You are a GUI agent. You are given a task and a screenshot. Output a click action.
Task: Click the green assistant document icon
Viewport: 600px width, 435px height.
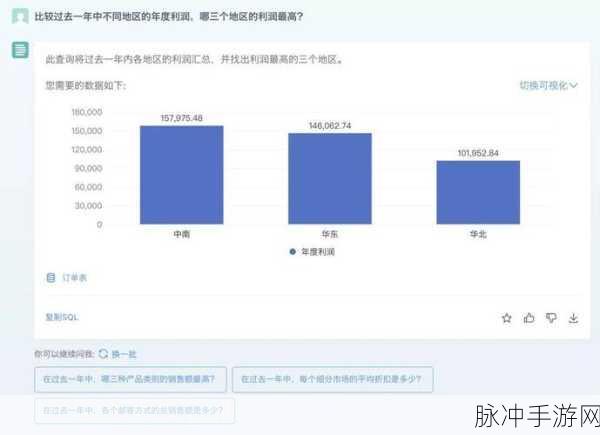[20, 50]
